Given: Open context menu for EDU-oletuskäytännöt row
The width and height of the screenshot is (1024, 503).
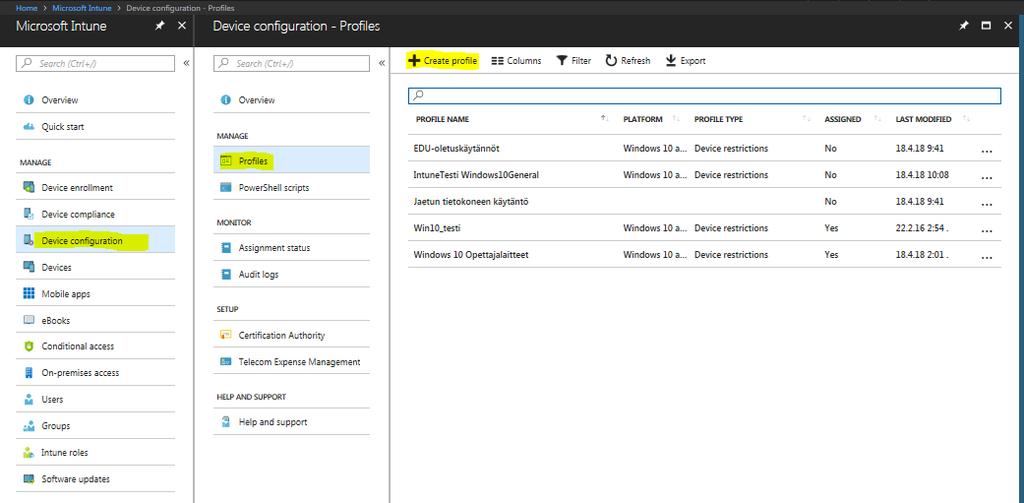Looking at the screenshot, I should click(x=987, y=150).
